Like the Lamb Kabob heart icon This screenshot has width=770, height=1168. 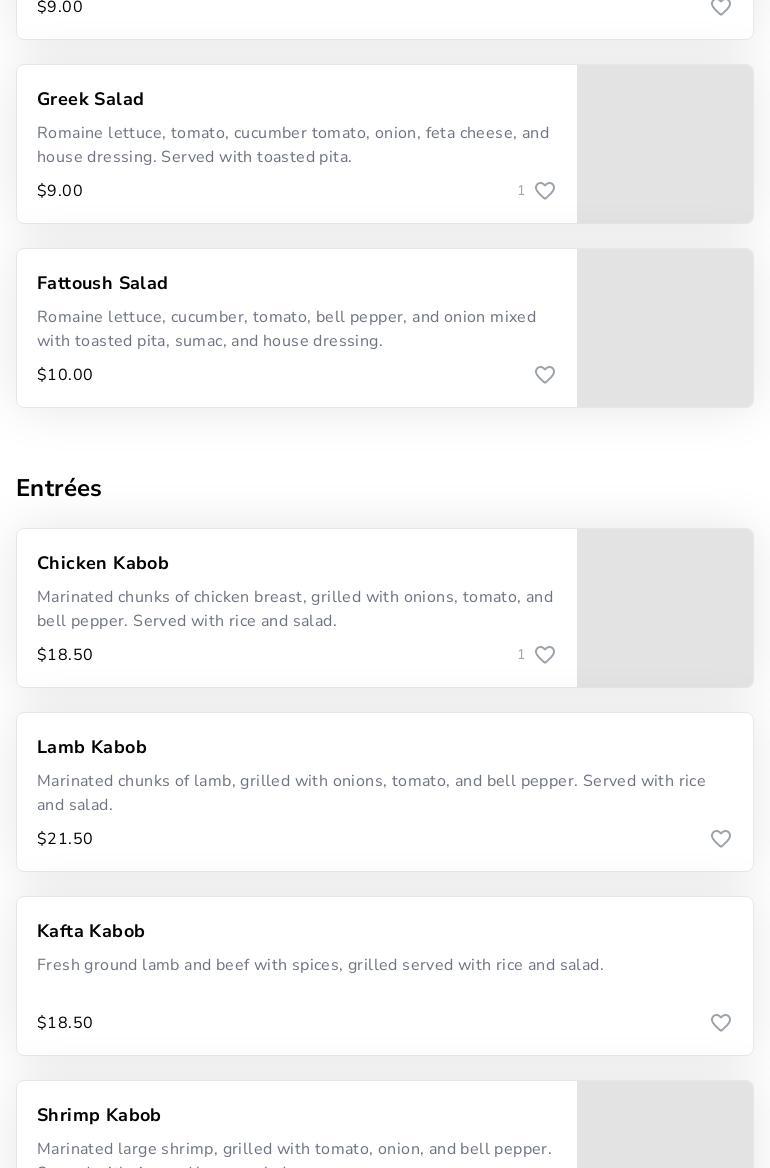(721, 839)
